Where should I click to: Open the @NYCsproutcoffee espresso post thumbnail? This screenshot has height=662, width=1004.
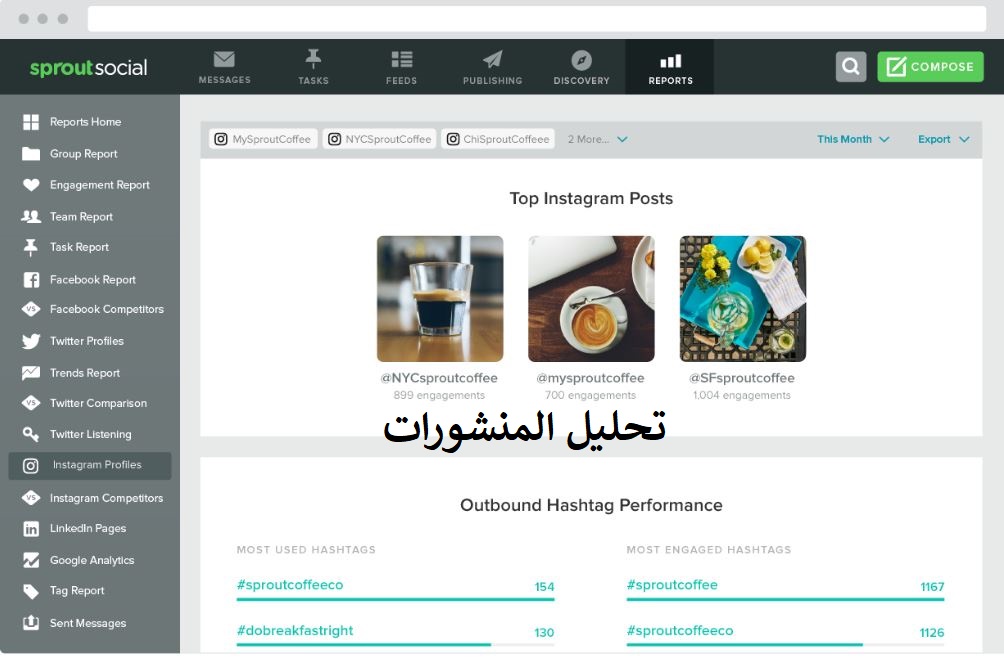pyautogui.click(x=440, y=299)
